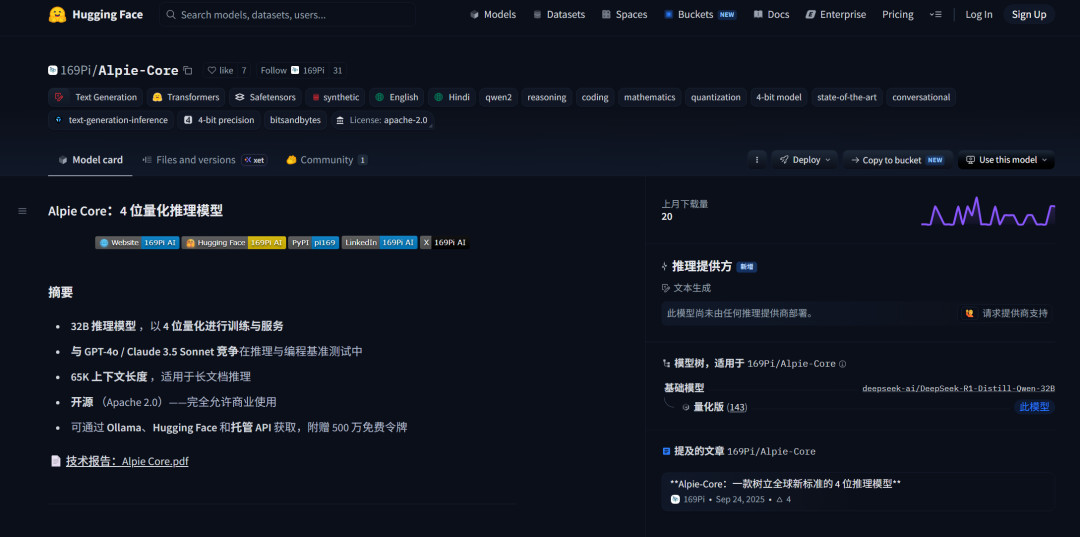Select the state-of-the-art tag
1080x537 pixels.
847,97
